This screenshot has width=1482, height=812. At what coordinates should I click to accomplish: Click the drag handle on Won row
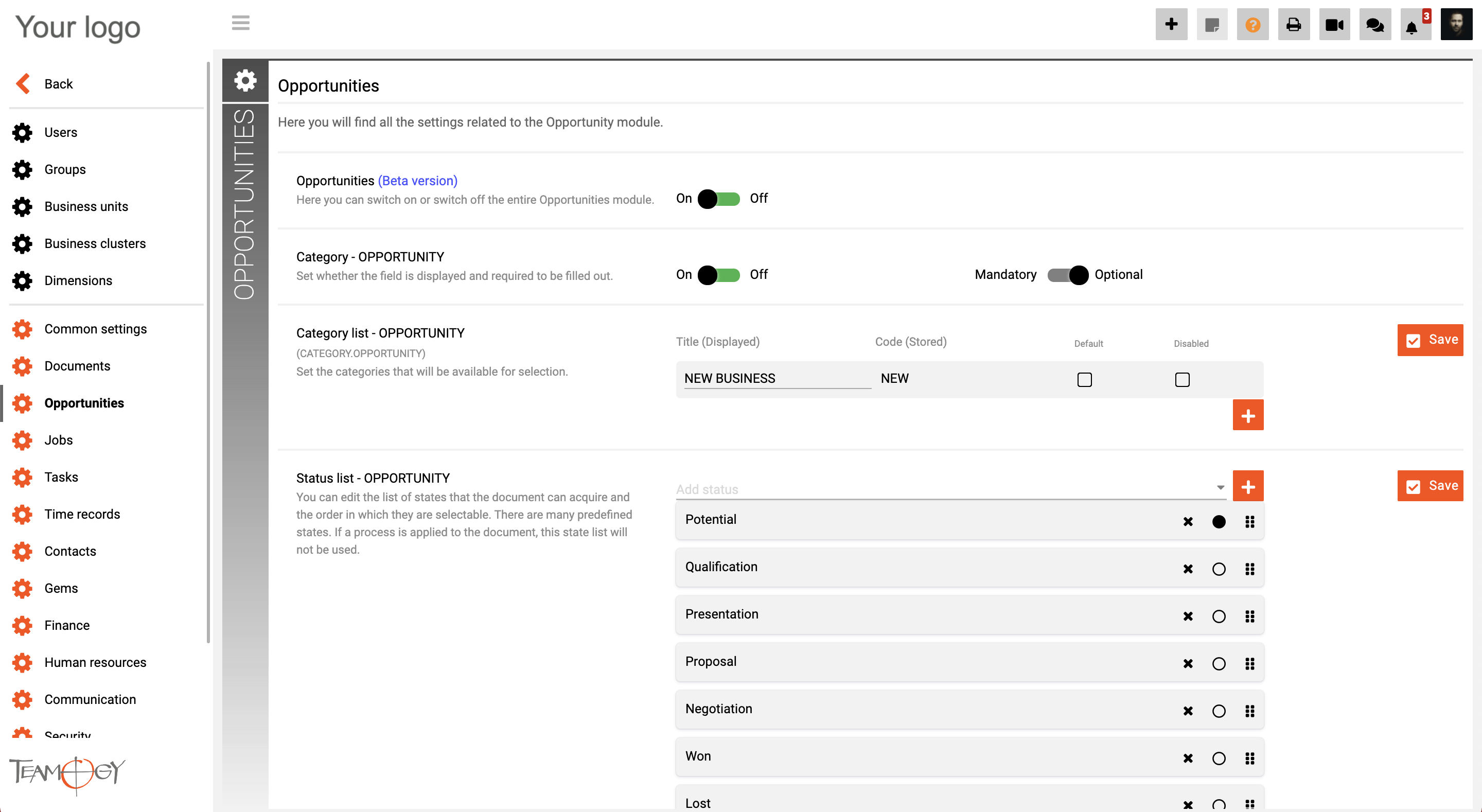1249,758
